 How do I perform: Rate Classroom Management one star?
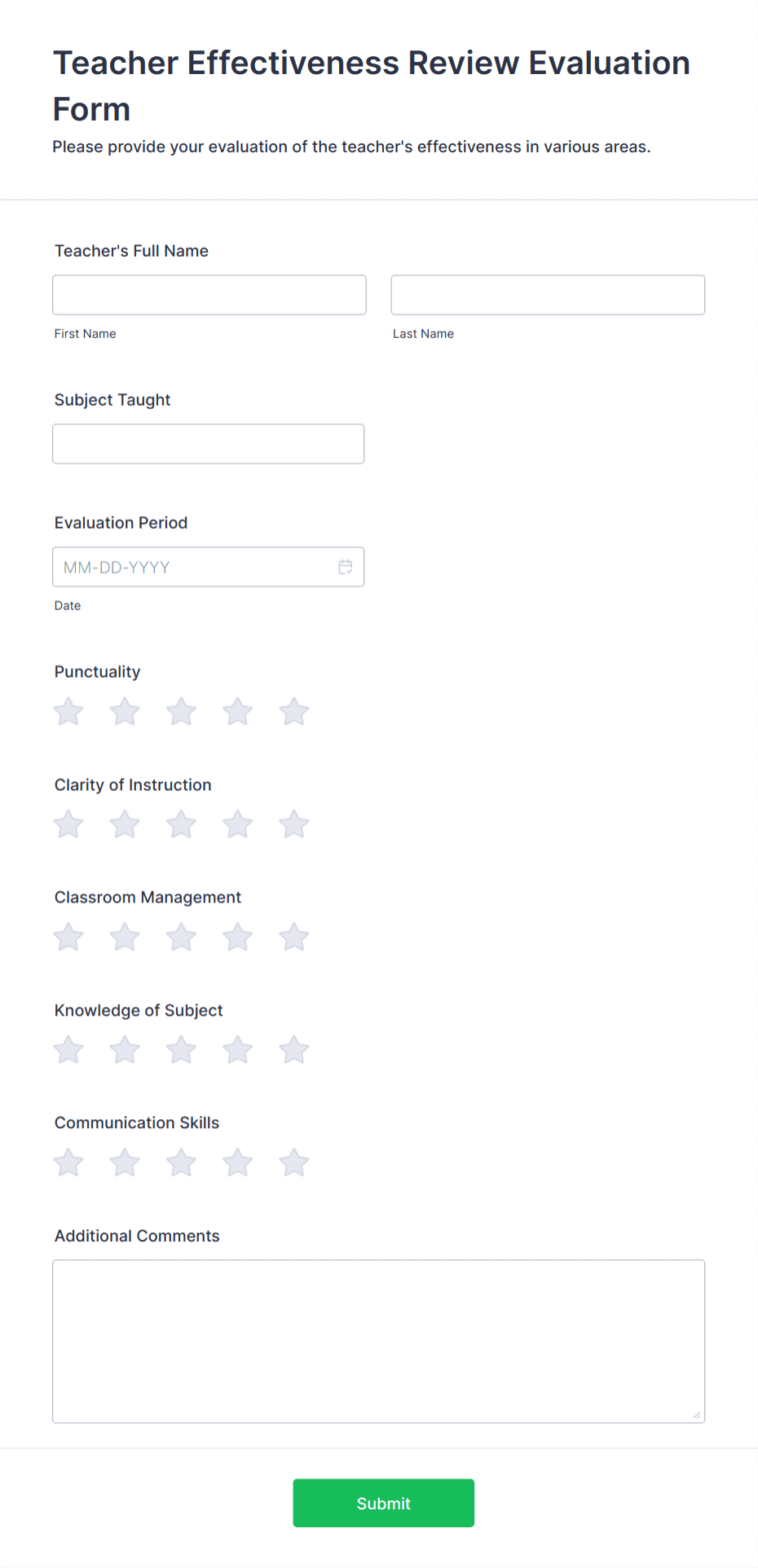68,937
